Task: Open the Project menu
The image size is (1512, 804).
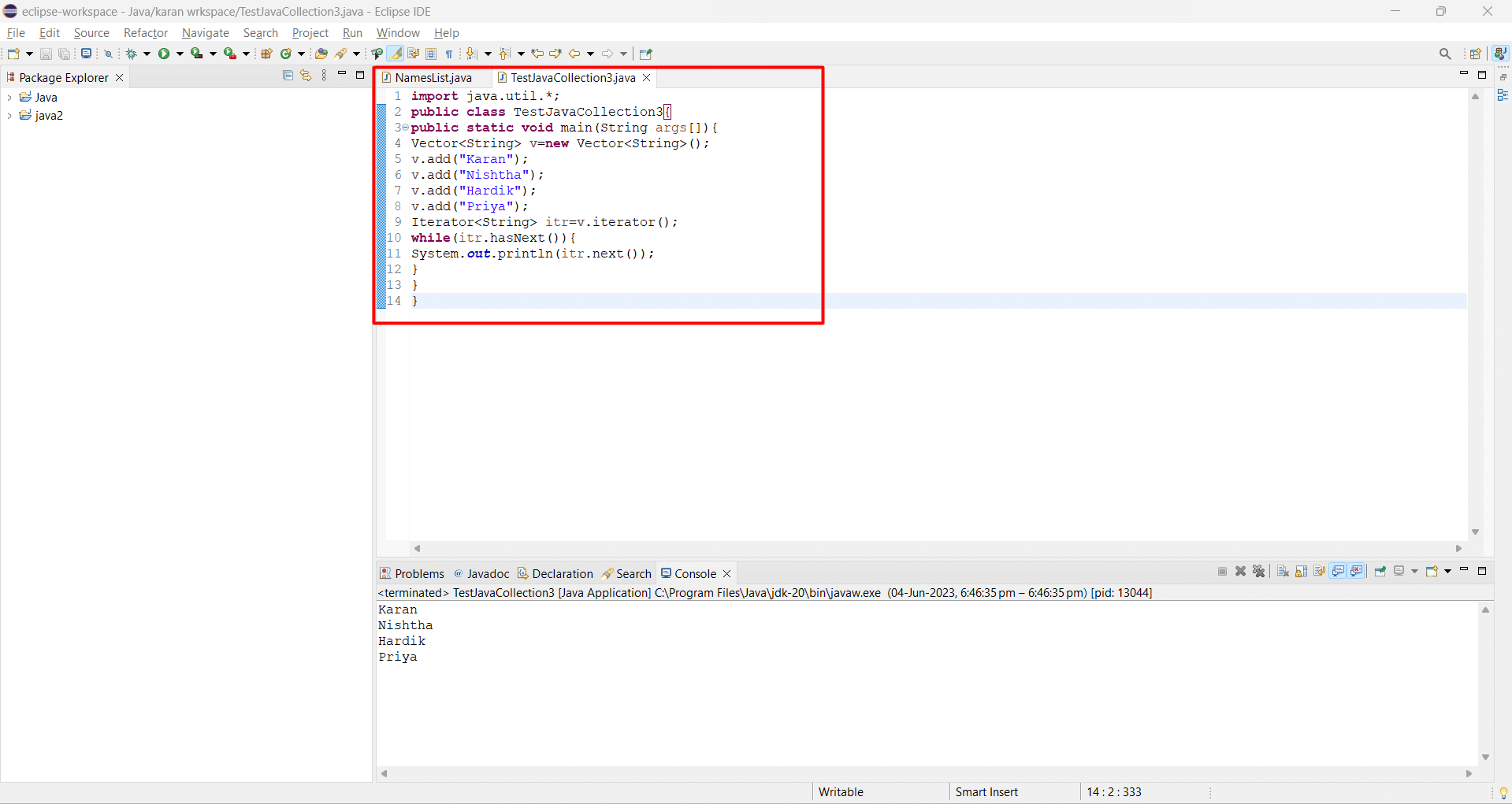Action: [x=310, y=32]
